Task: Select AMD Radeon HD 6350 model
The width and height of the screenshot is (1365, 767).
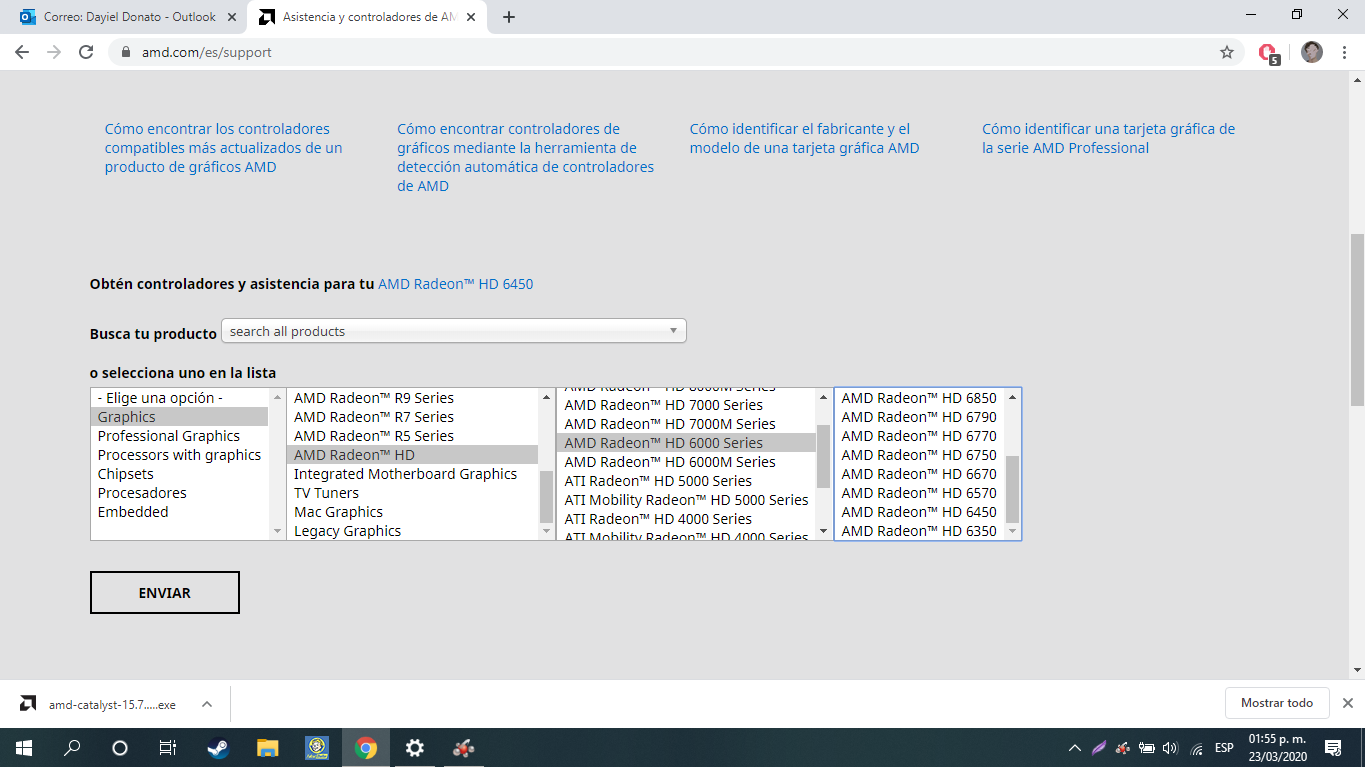Action: coord(920,531)
